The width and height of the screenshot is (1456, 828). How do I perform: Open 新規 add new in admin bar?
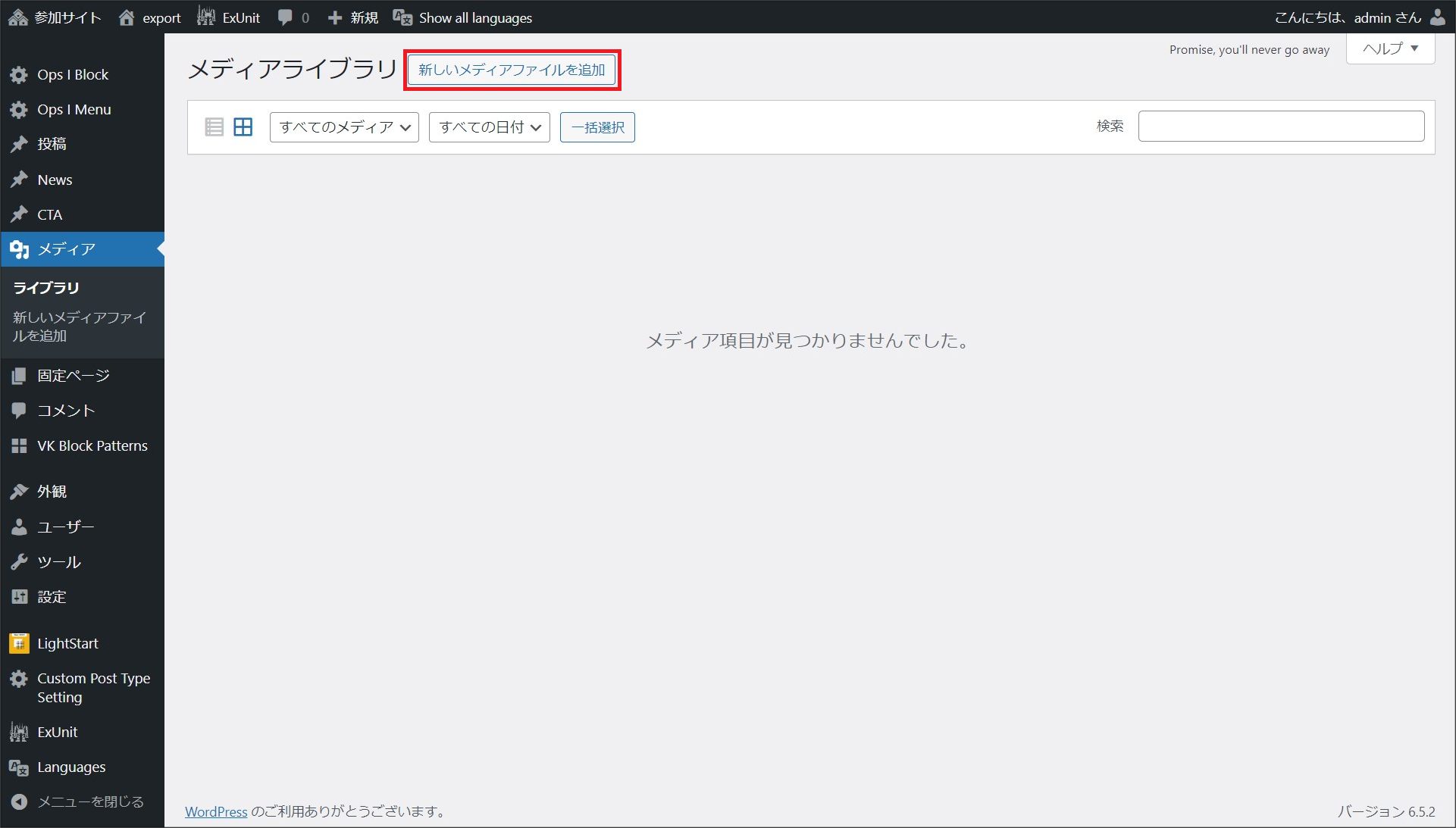(x=353, y=17)
